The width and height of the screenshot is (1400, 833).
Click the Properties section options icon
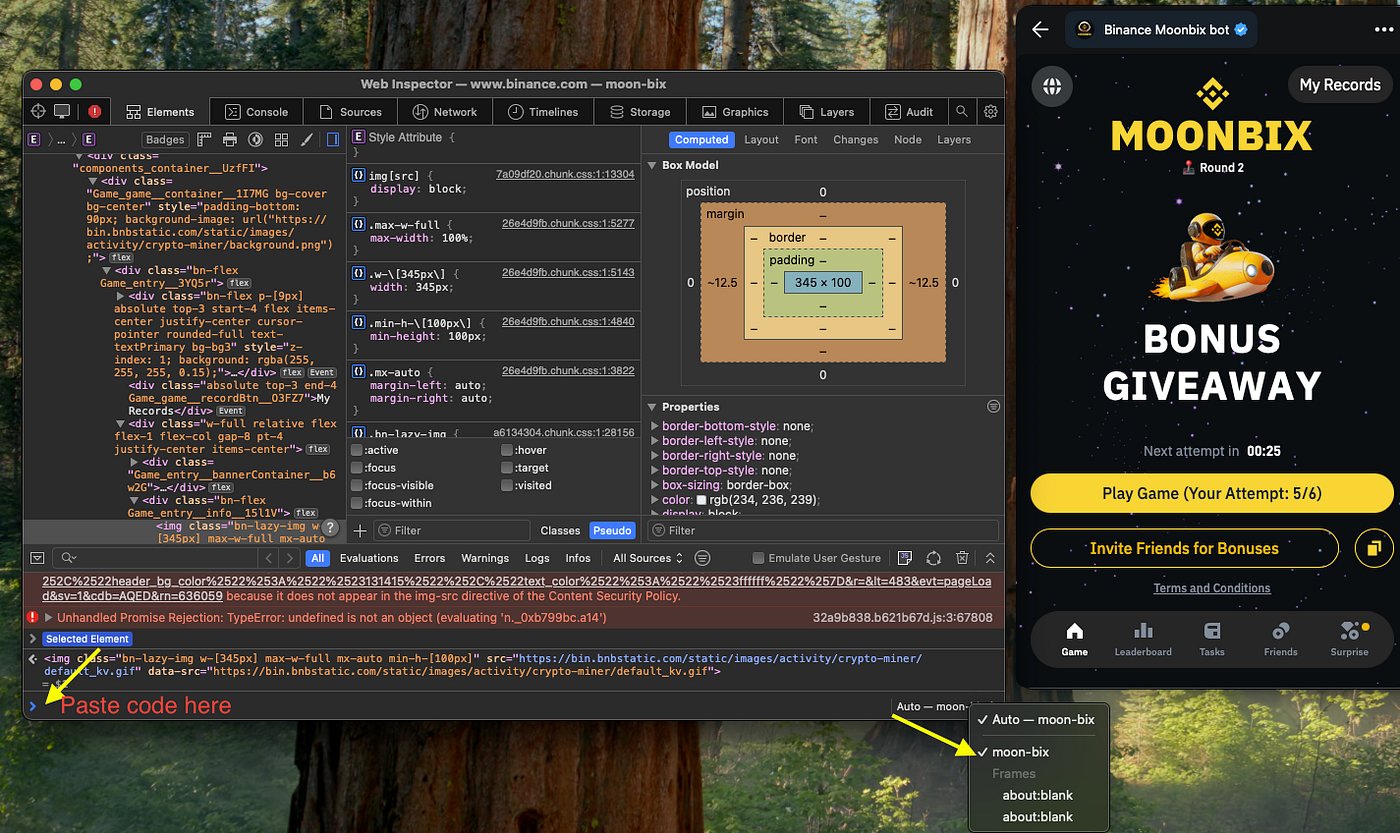993,406
